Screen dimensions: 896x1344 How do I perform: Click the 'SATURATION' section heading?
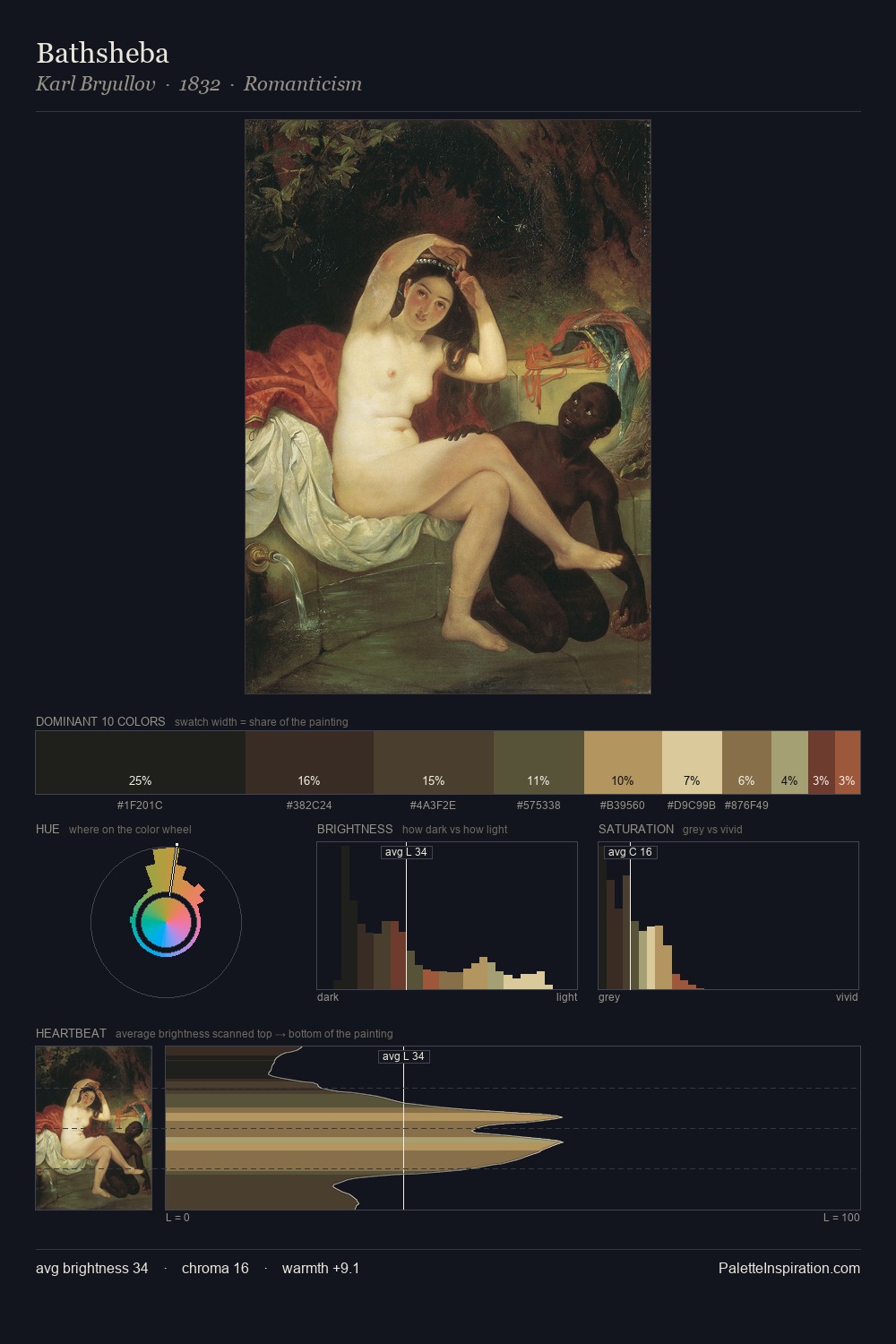tap(636, 829)
